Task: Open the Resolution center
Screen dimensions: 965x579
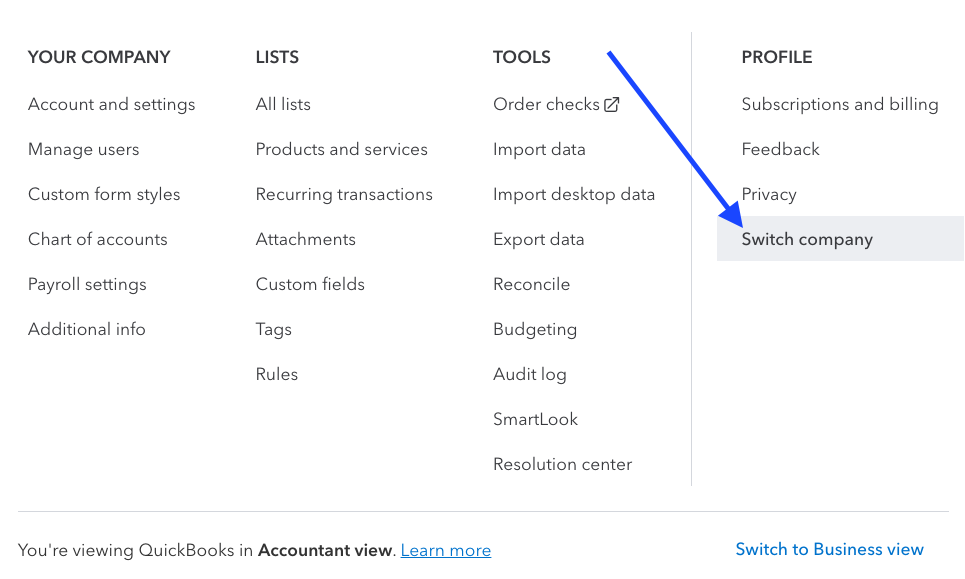Action: pyautogui.click(x=562, y=464)
